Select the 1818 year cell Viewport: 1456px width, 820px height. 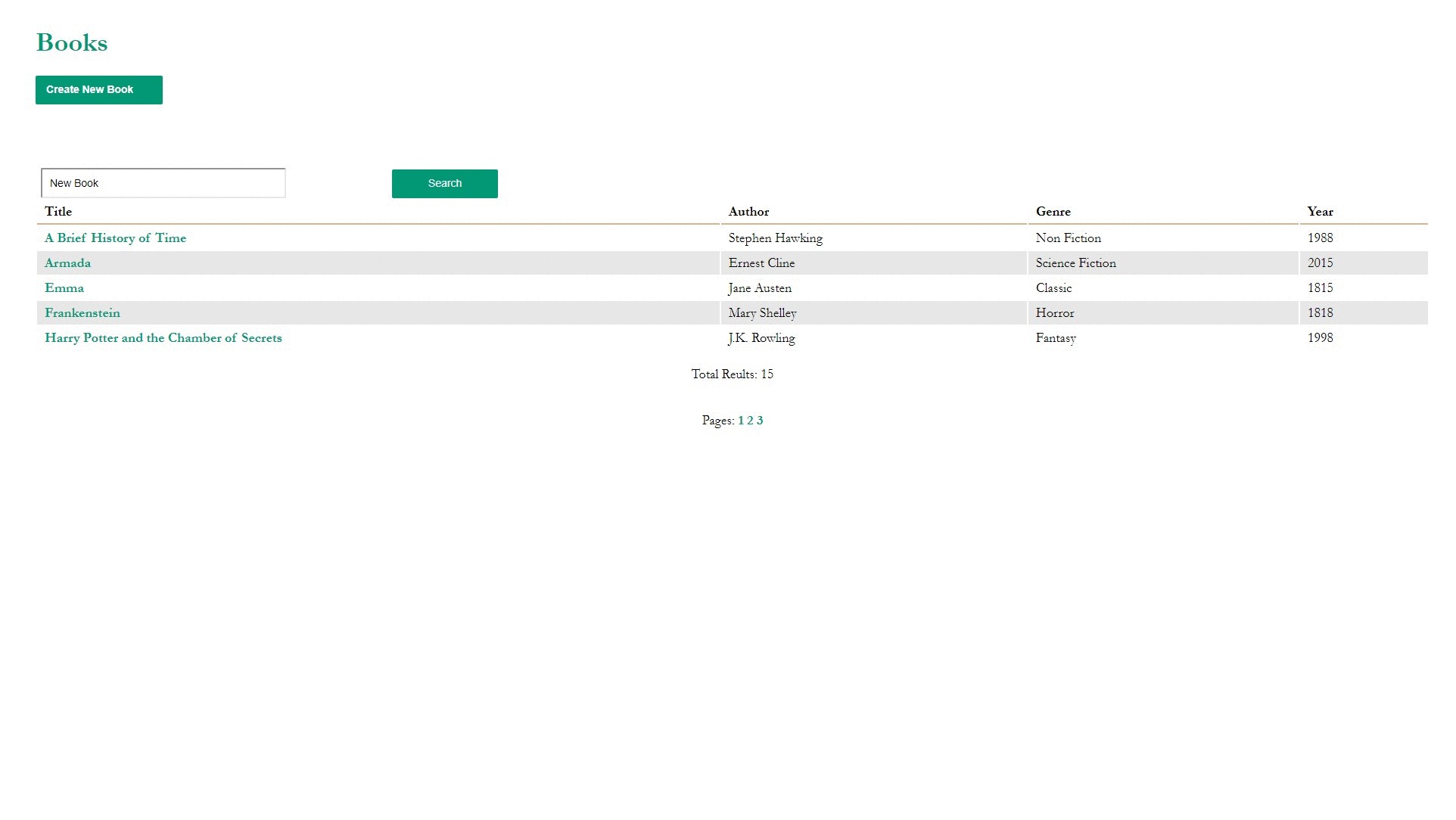(x=1320, y=313)
